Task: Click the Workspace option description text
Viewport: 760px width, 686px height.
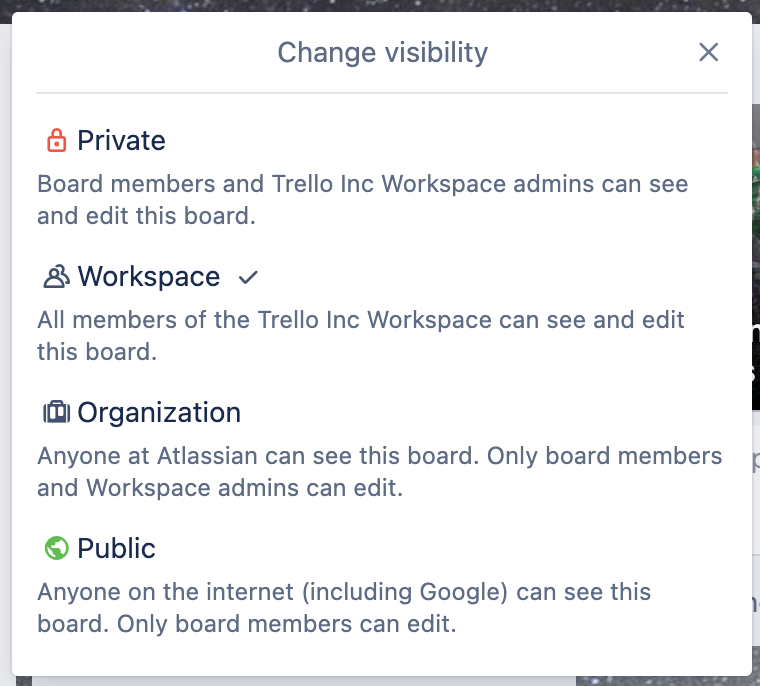Action: coord(361,335)
